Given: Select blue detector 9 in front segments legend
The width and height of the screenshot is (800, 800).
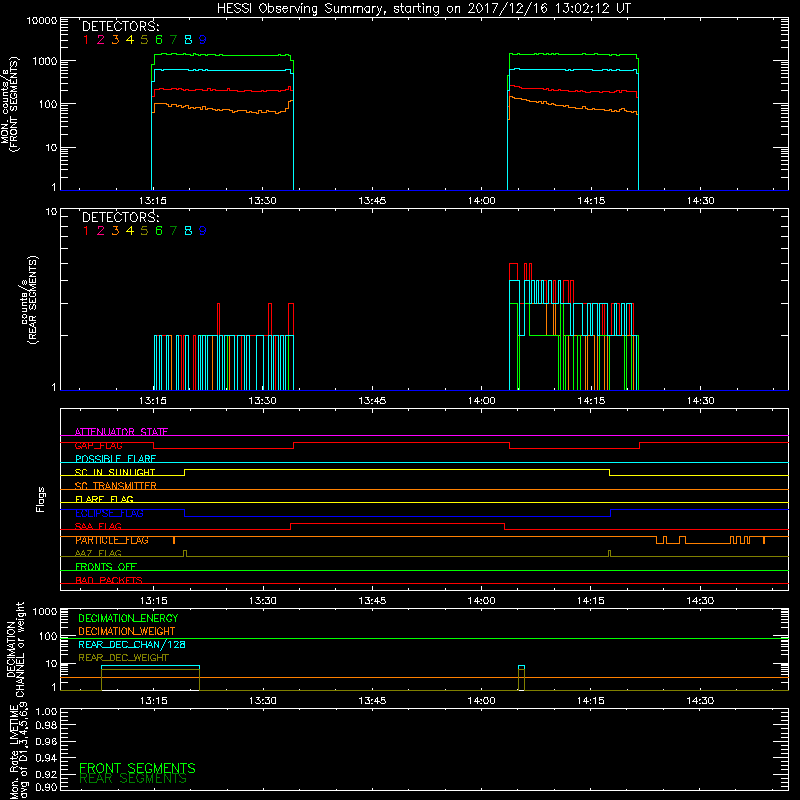Looking at the screenshot, I should click(203, 40).
